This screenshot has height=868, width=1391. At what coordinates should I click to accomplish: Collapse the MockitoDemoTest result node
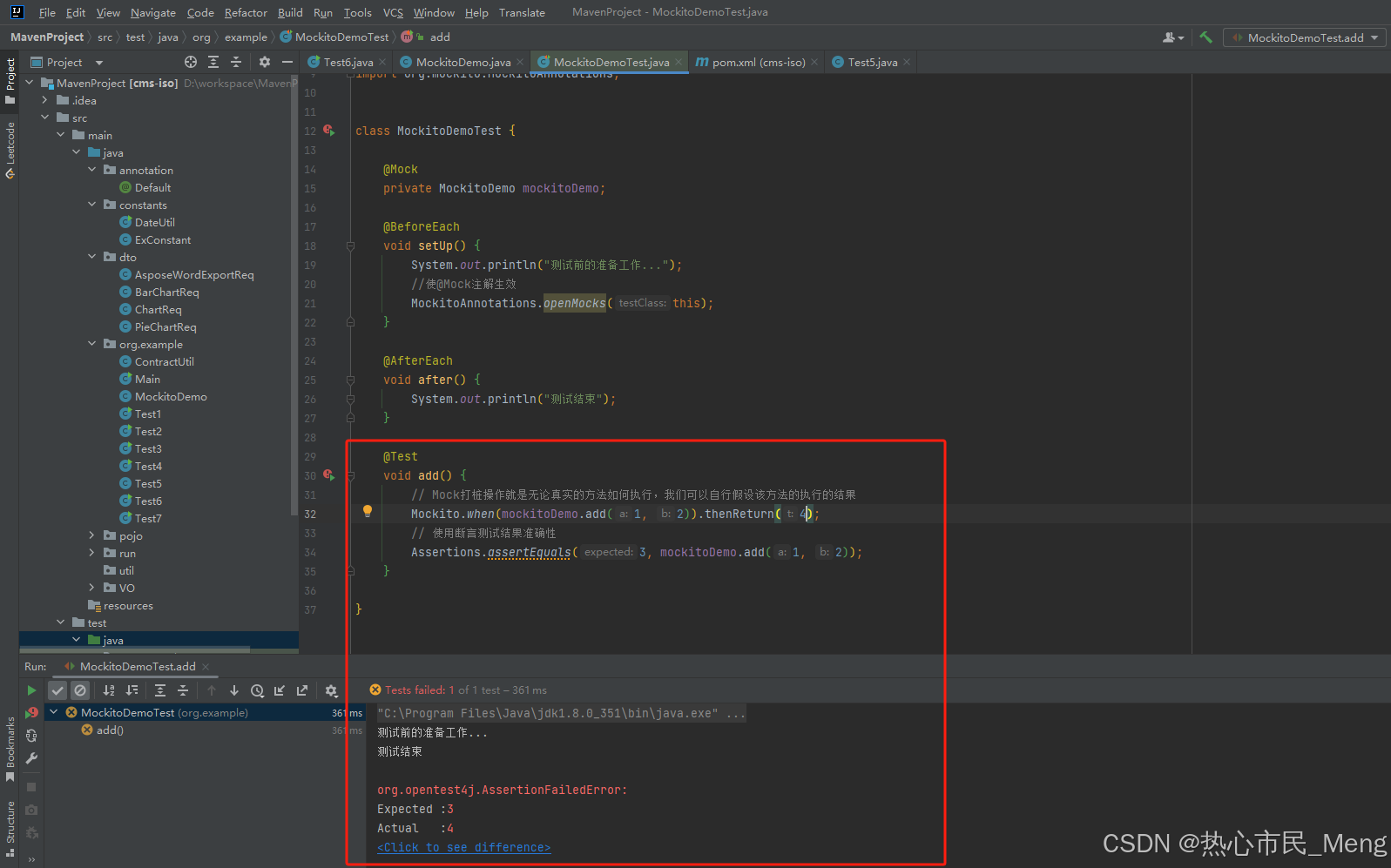pos(53,712)
